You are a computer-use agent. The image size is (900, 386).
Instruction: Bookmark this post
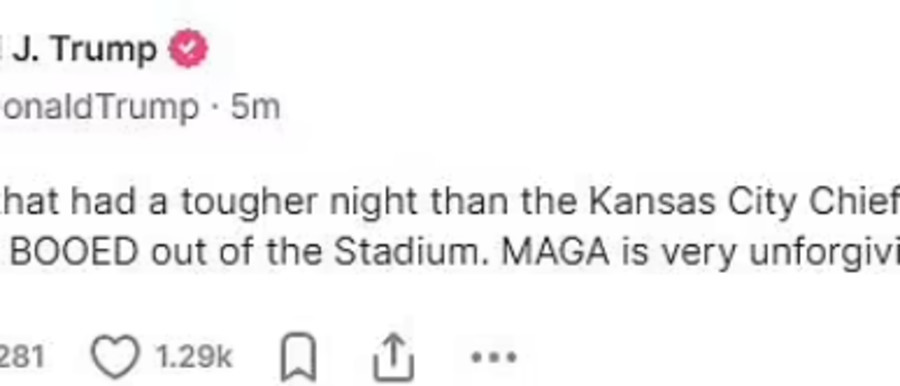pyautogui.click(x=297, y=357)
